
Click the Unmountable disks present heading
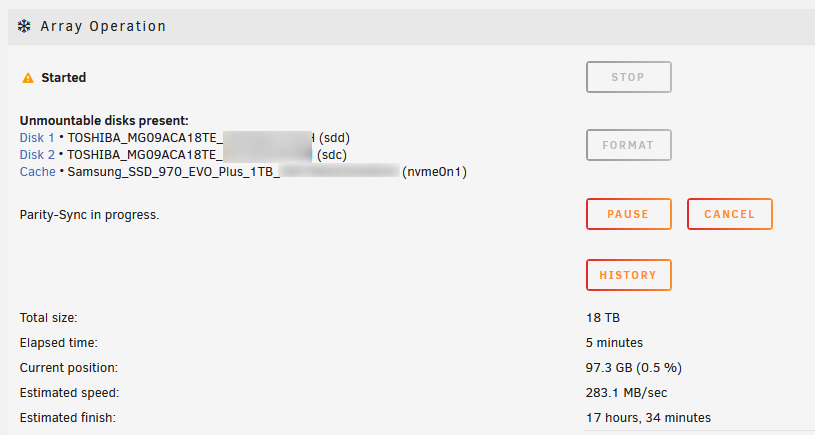104,121
